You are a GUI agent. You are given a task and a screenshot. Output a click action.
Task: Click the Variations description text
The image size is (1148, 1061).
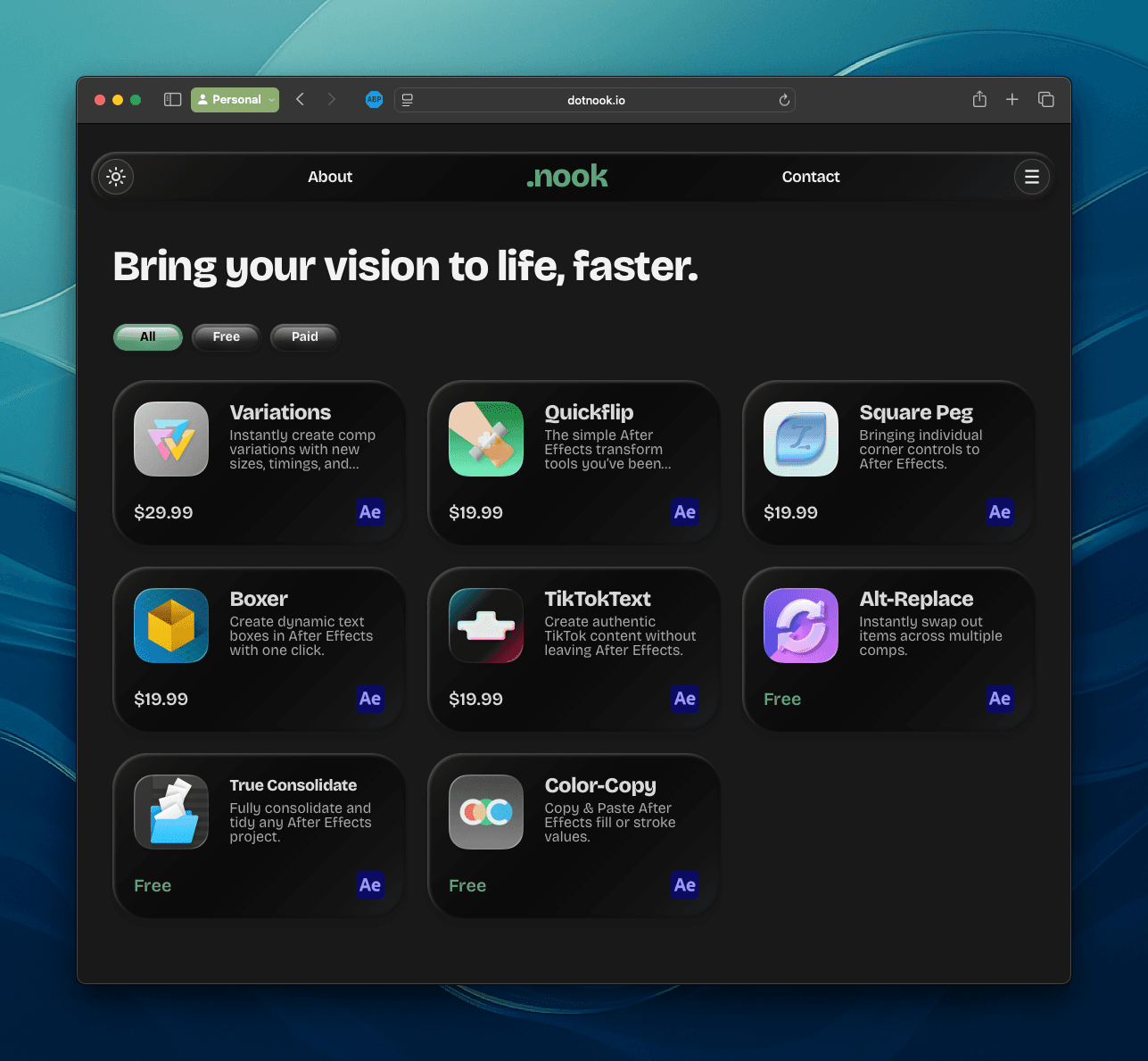302,450
